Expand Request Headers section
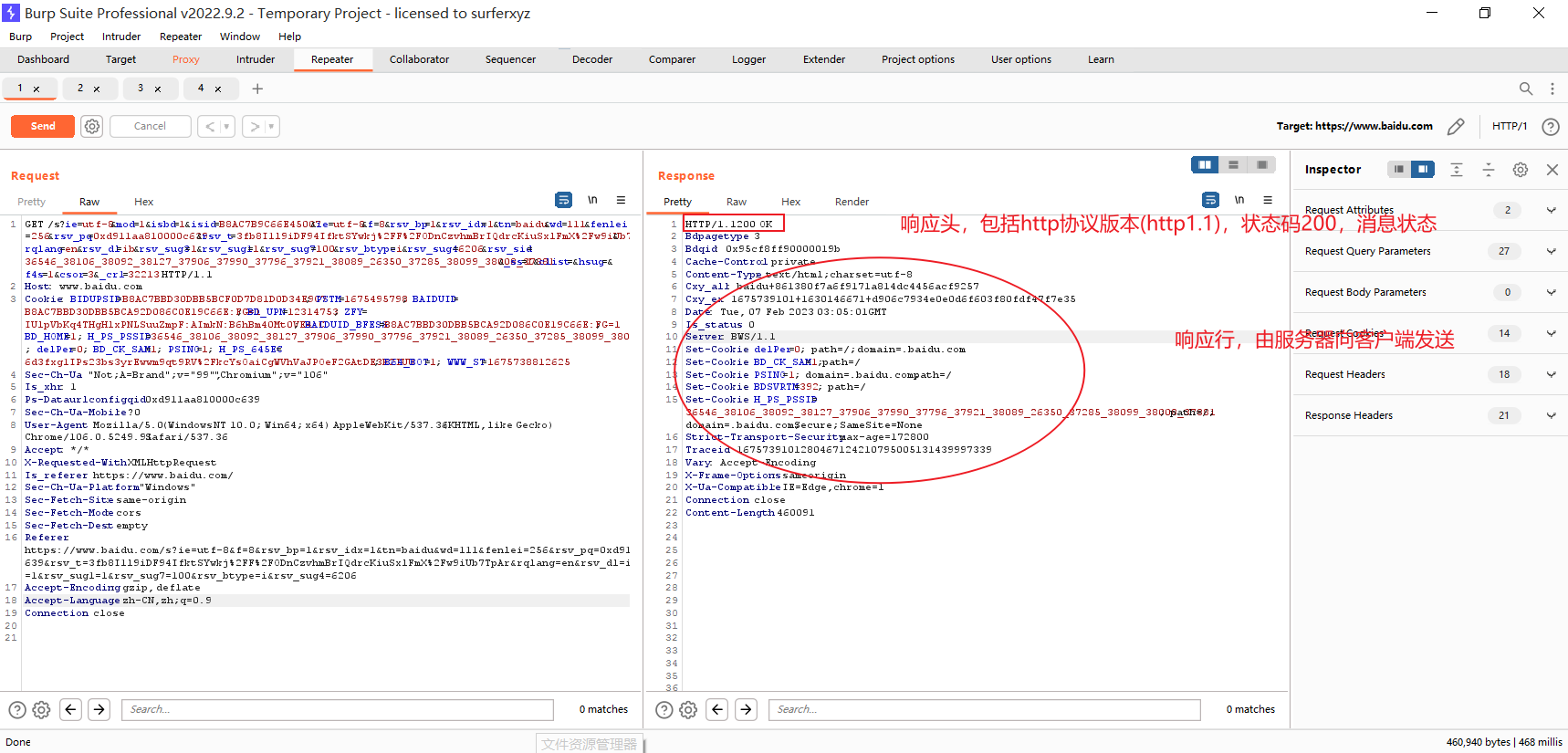This screenshot has height=753, width=1568. 1551,374
